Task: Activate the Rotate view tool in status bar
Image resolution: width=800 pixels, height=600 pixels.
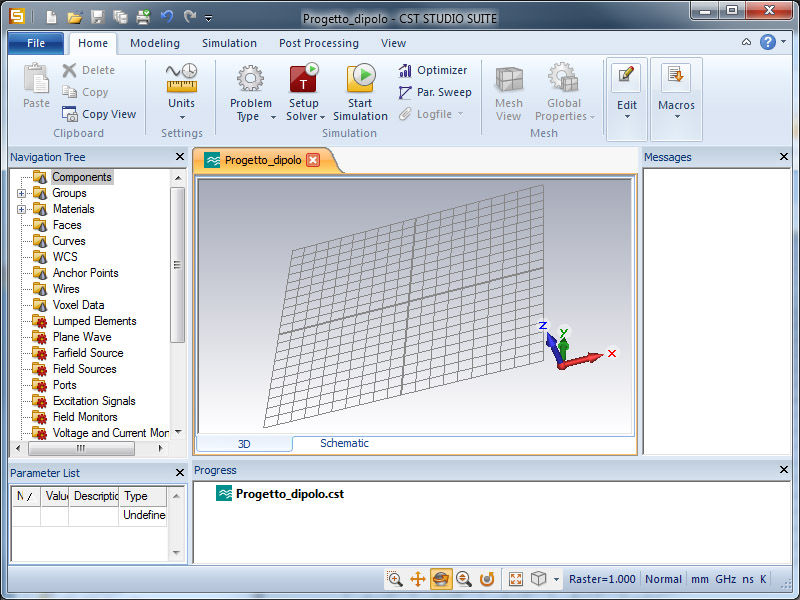Action: (x=441, y=579)
